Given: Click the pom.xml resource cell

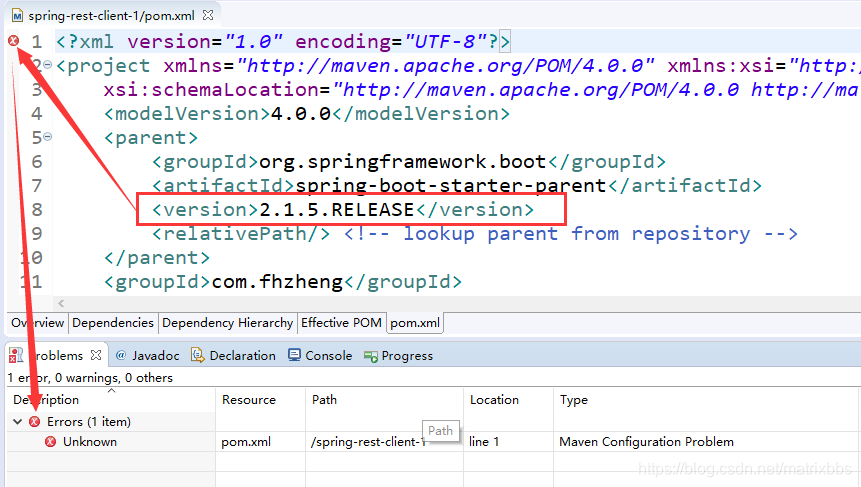Looking at the screenshot, I should pyautogui.click(x=246, y=442).
